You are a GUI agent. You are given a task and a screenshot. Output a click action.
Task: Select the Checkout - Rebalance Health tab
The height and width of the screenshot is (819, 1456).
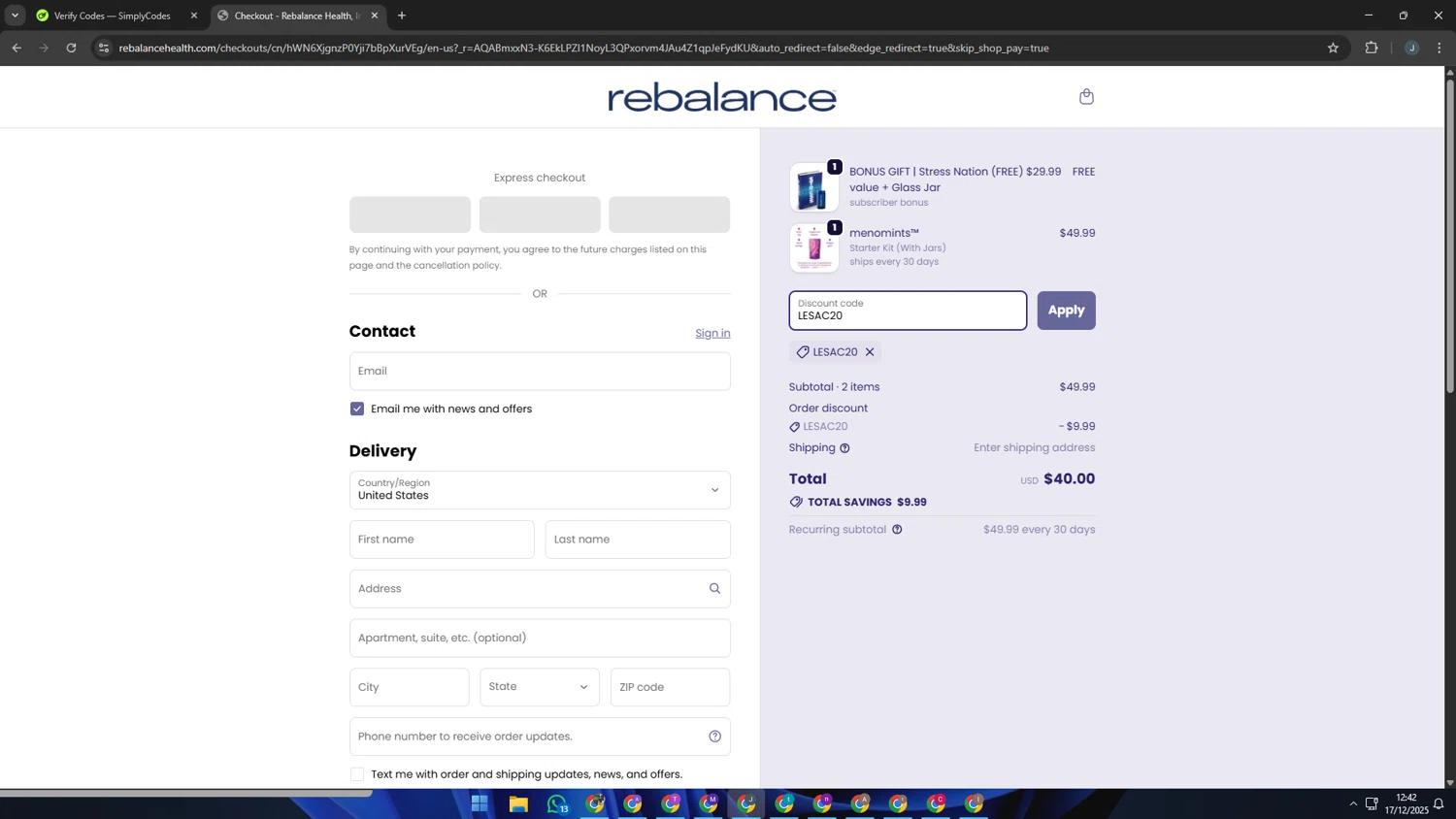tap(298, 16)
